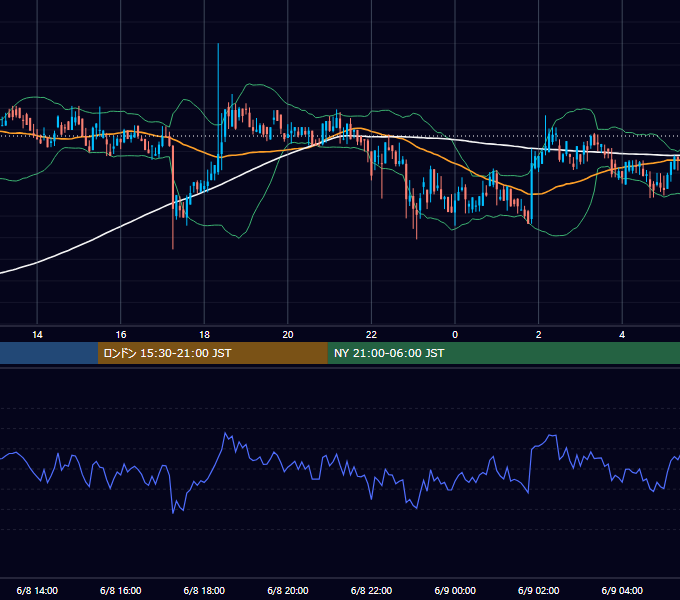Click the 6/8 16:00 time label

pos(121,590)
